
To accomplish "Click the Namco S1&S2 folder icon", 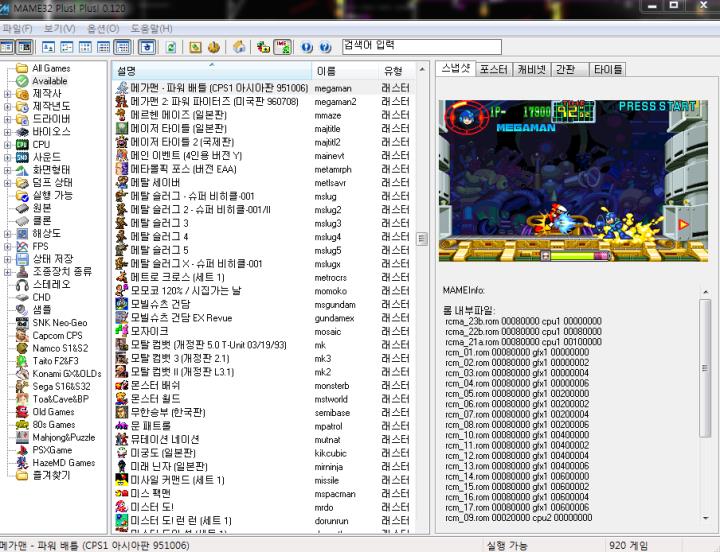I will pyautogui.click(x=22, y=348).
